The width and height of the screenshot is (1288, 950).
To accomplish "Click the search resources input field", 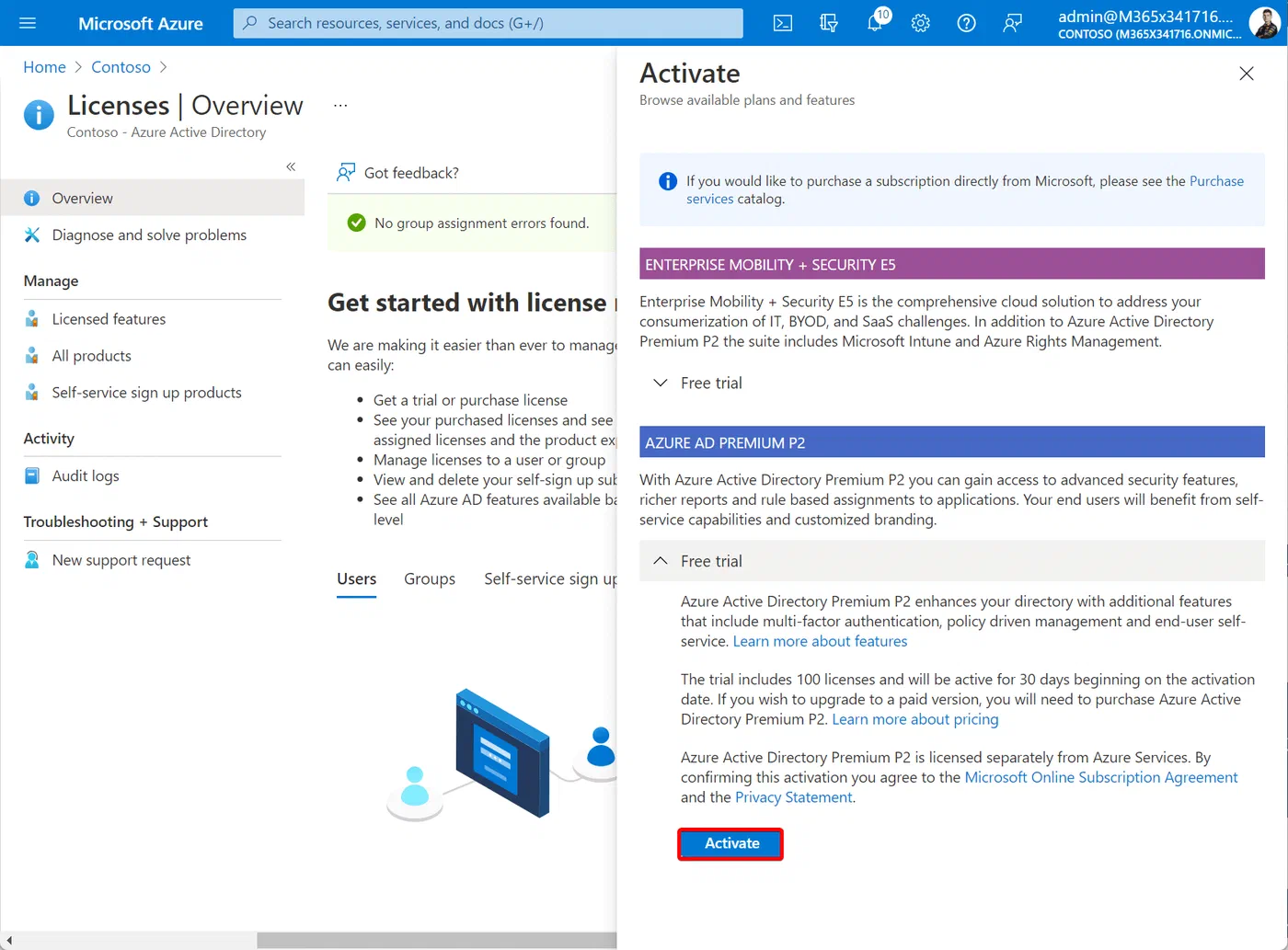I will pyautogui.click(x=488, y=23).
